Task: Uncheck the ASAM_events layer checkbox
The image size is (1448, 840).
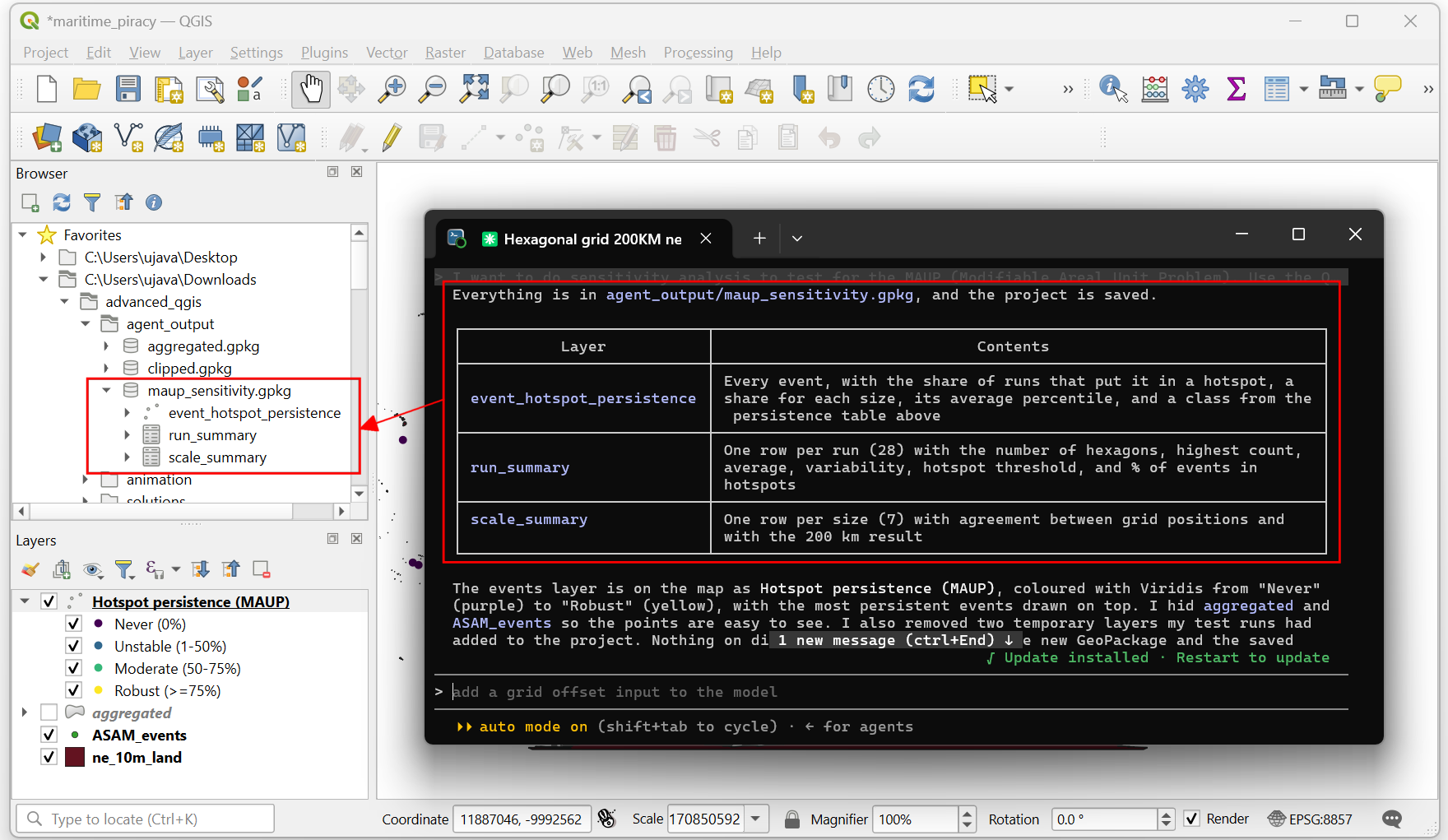Action: point(49,735)
